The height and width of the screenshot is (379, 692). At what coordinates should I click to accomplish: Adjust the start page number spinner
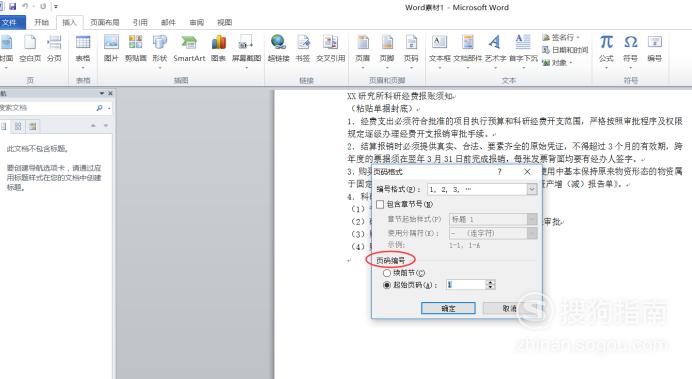(x=490, y=285)
